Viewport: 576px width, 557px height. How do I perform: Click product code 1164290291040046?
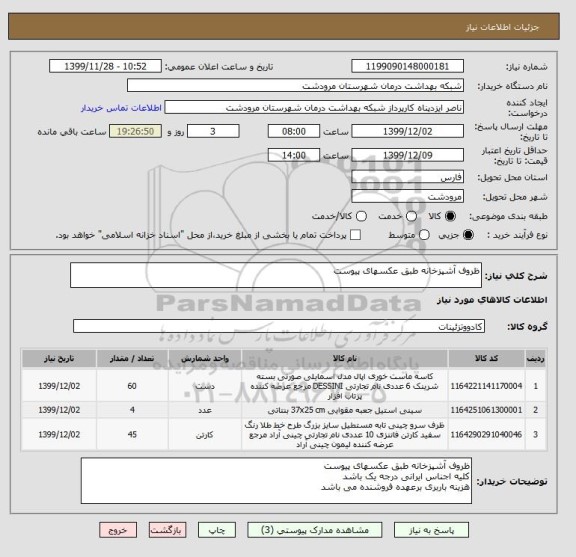[x=486, y=435]
